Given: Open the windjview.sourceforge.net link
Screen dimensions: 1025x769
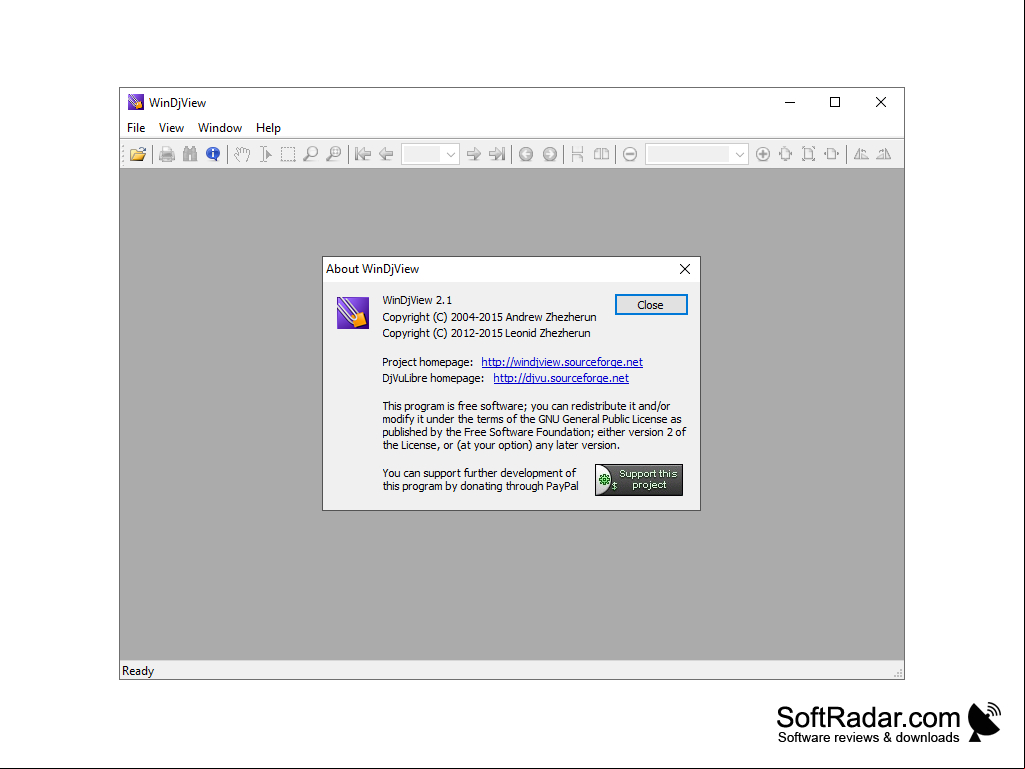Looking at the screenshot, I should [562, 362].
